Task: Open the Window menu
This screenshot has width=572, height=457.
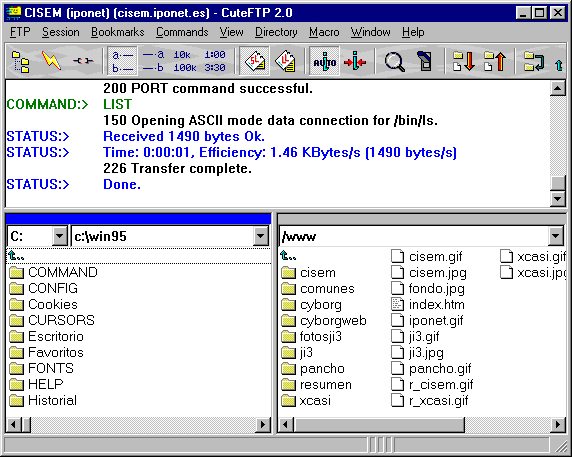Action: [x=370, y=32]
